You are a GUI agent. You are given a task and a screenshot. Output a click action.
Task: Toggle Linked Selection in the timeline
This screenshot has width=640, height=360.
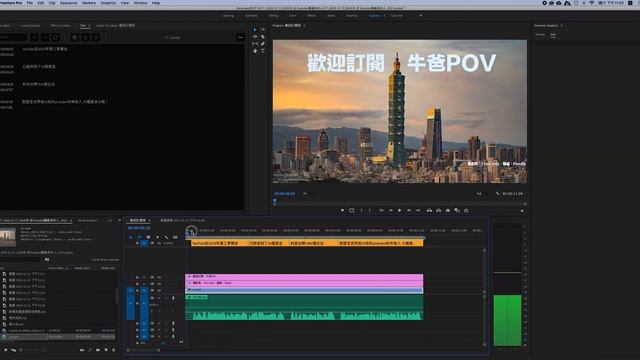click(148, 237)
